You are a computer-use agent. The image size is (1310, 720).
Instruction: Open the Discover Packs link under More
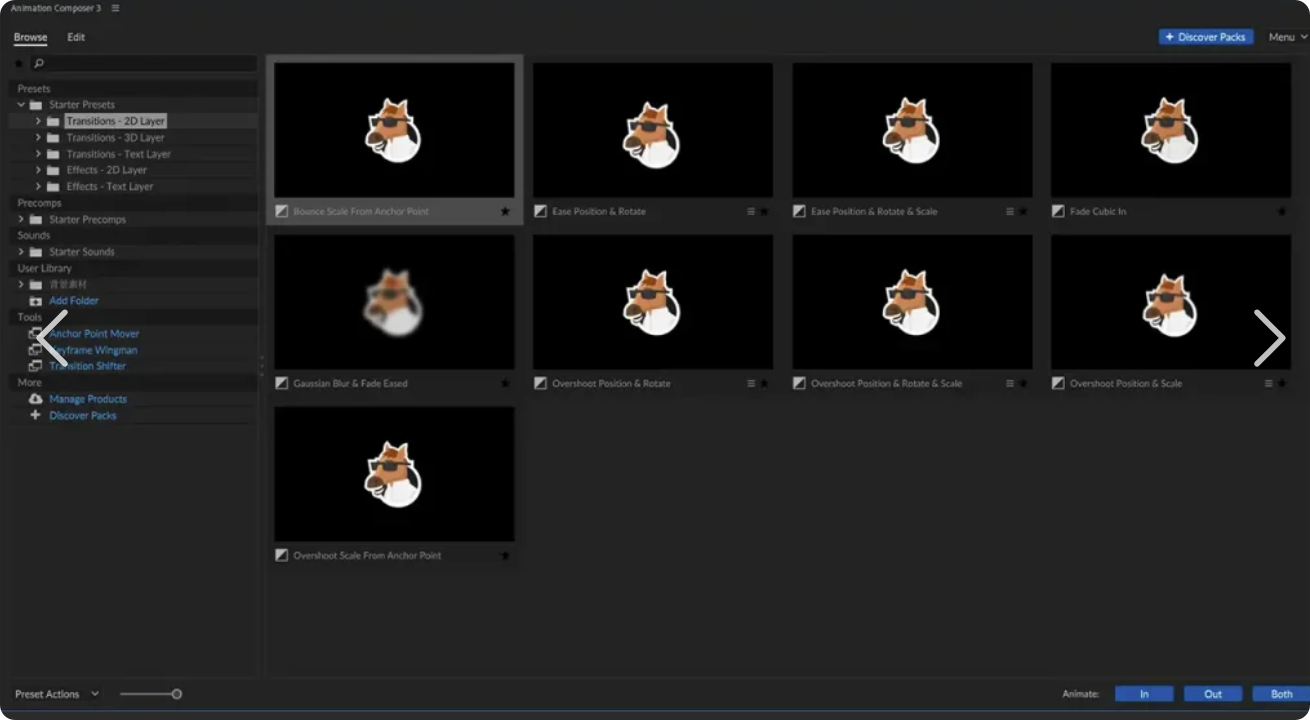[83, 415]
